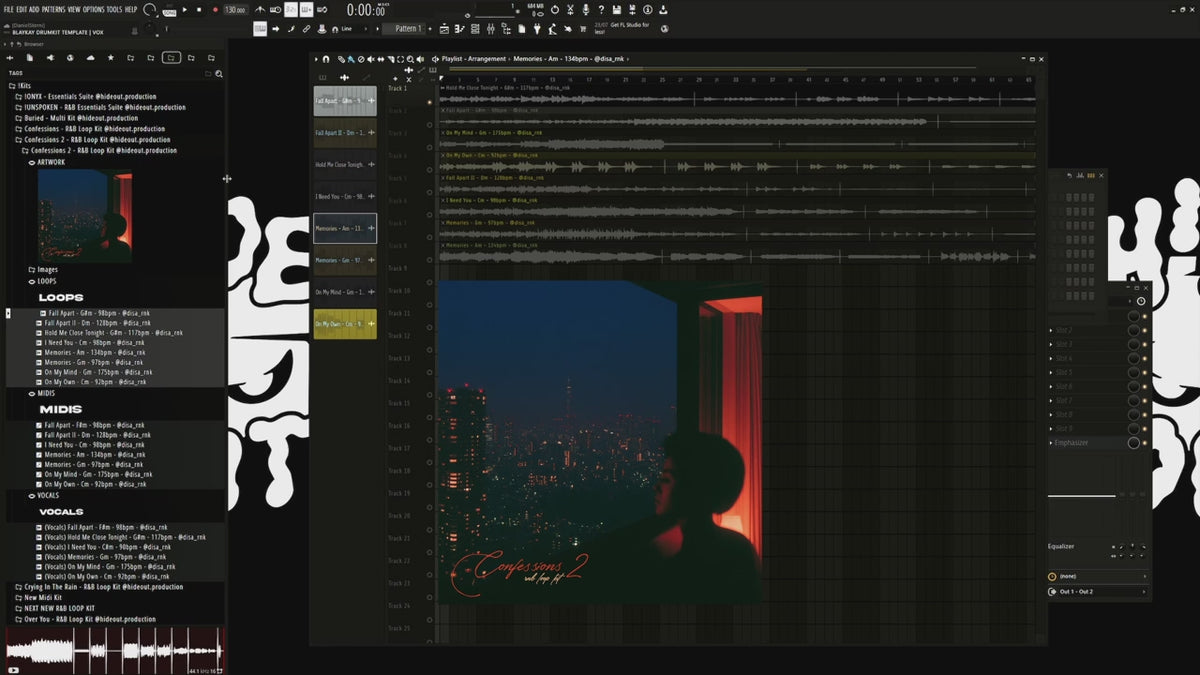Toggle the metronome icon
This screenshot has height=675, width=1200.
(260, 9)
